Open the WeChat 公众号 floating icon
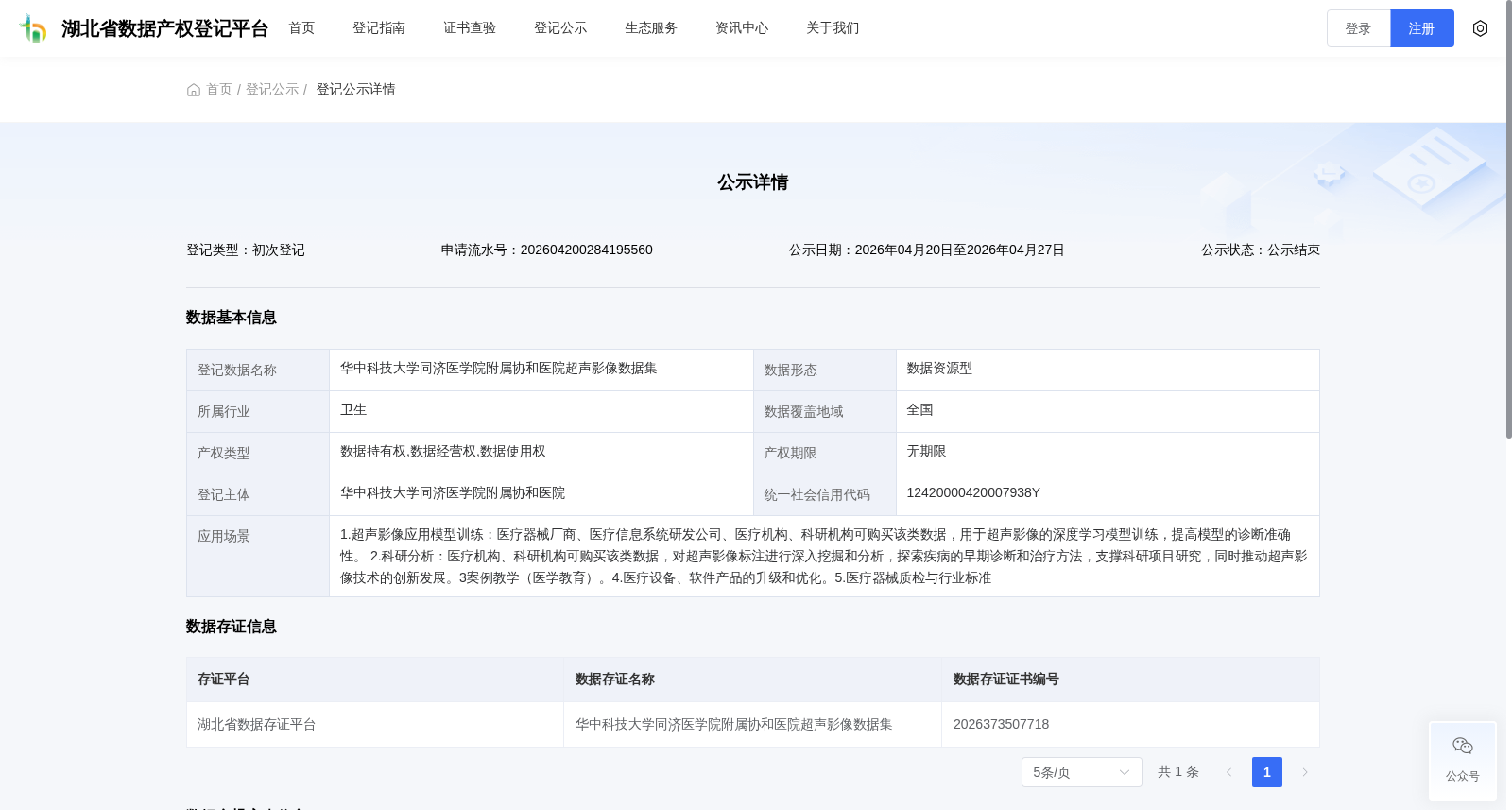 pyautogui.click(x=1463, y=761)
